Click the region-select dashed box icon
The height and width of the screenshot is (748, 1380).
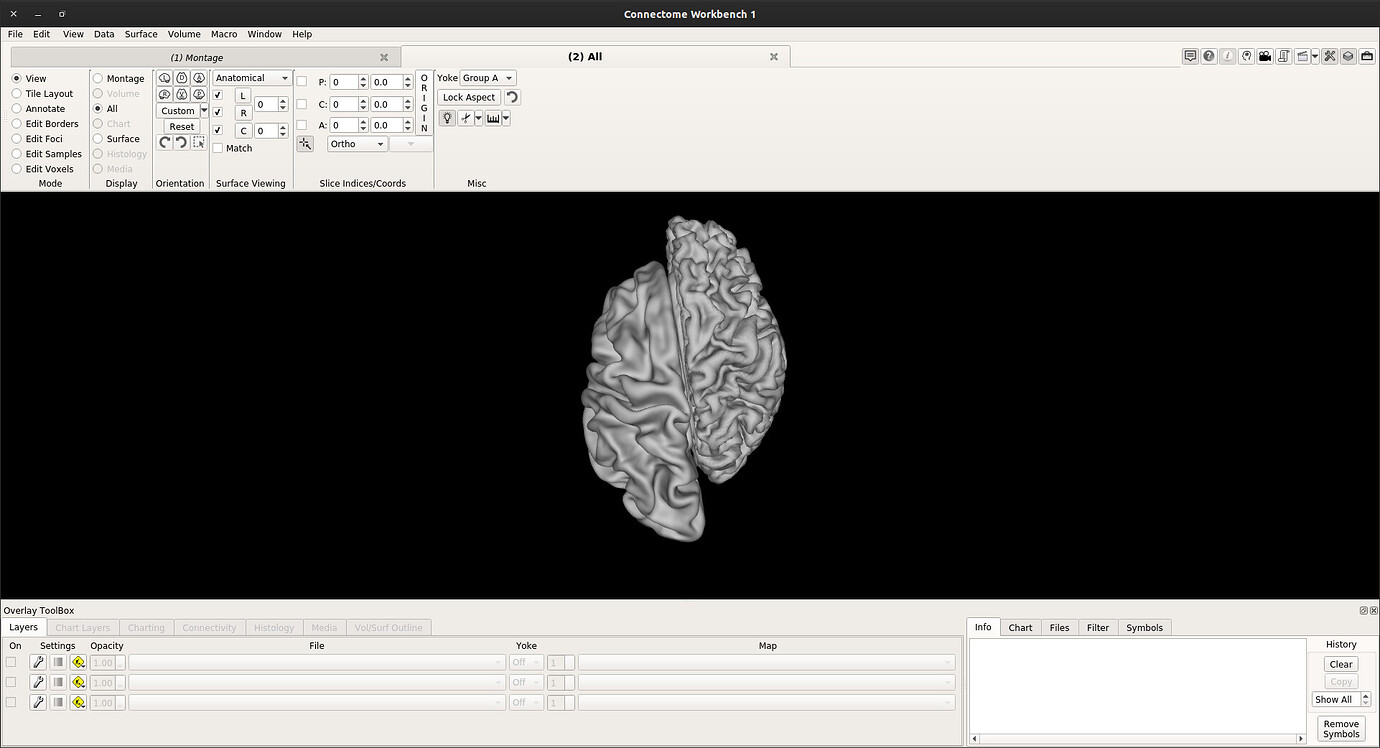pyautogui.click(x=198, y=142)
